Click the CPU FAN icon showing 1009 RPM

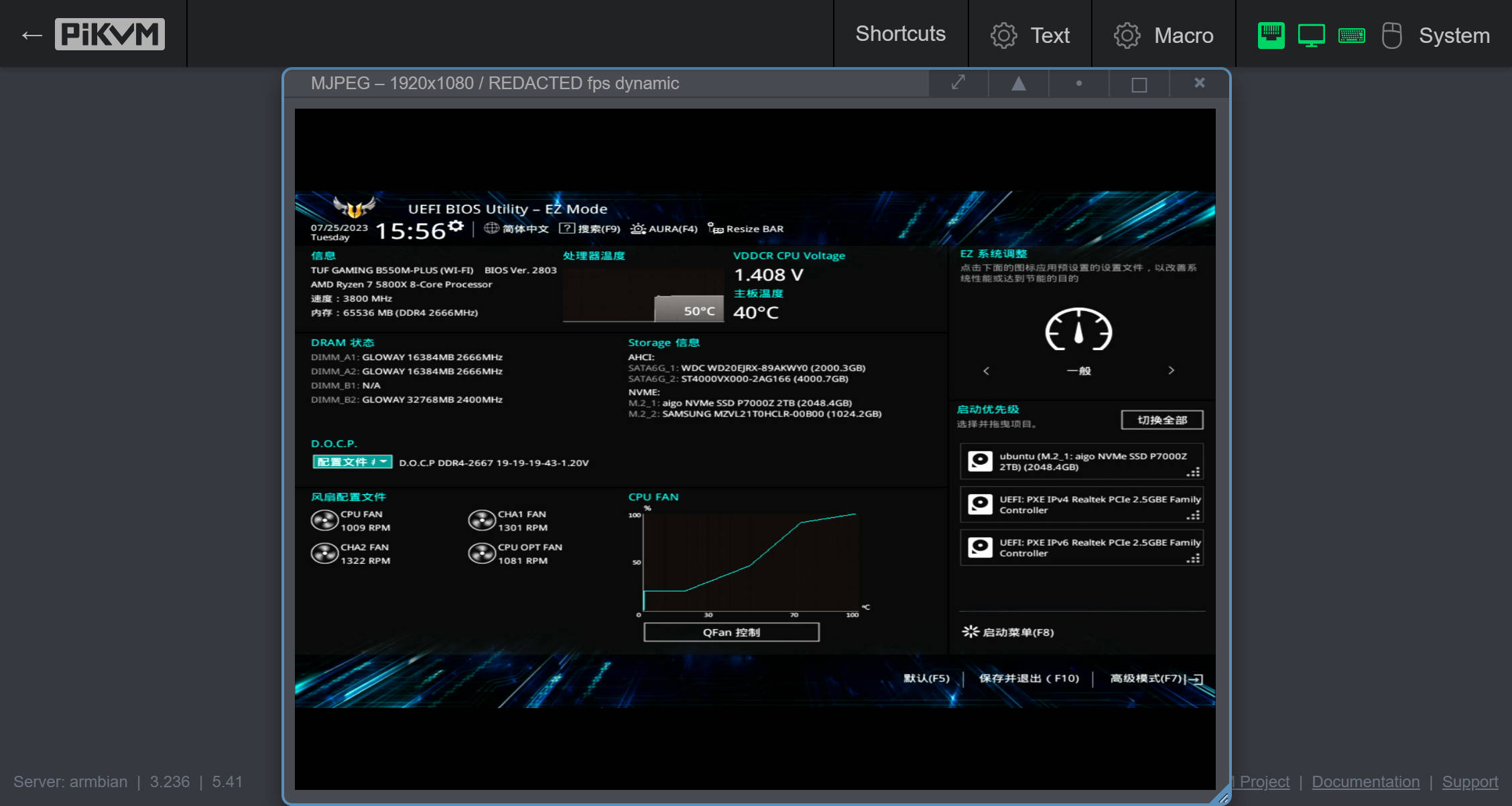coord(325,520)
